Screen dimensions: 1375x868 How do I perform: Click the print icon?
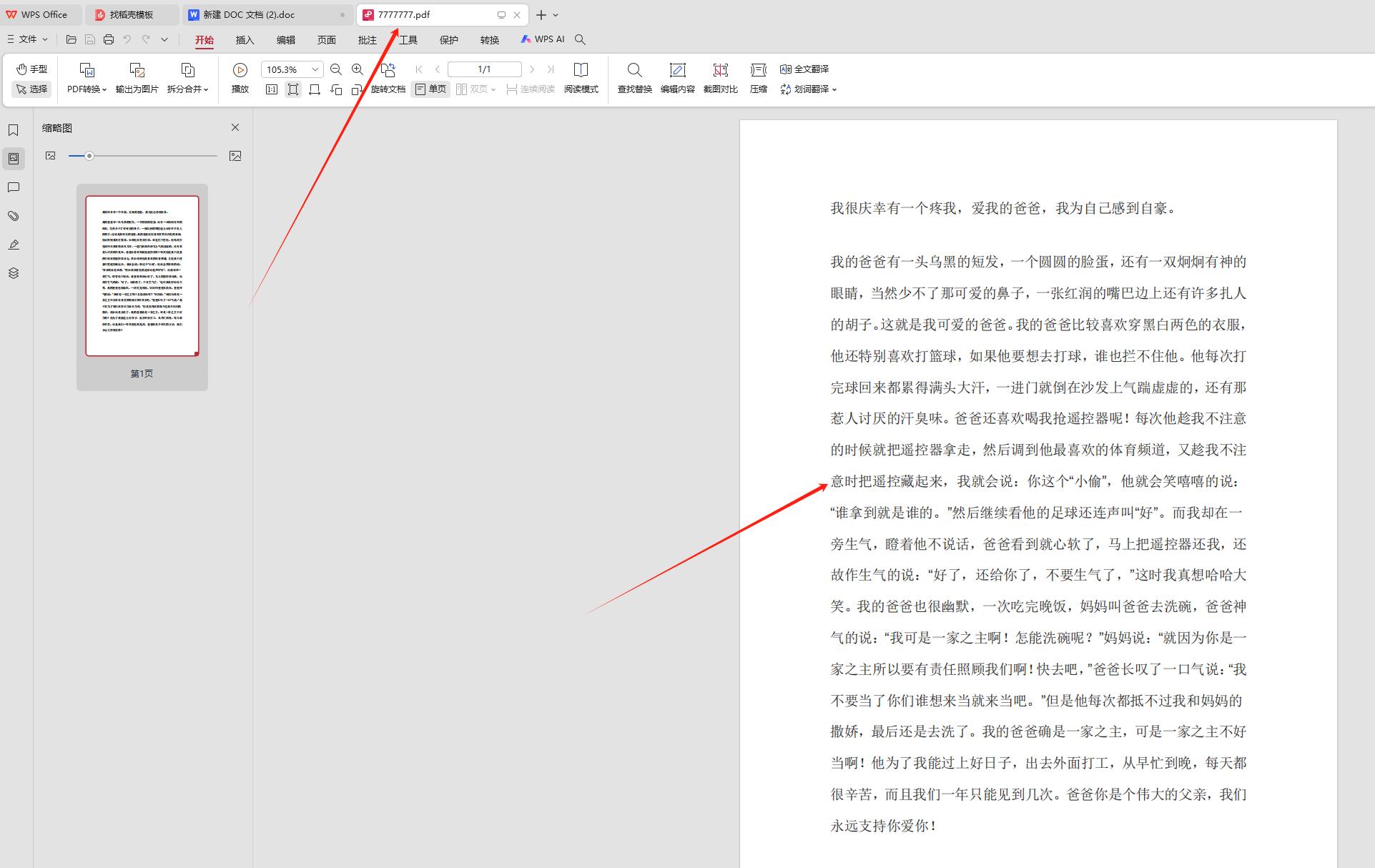coord(109,39)
